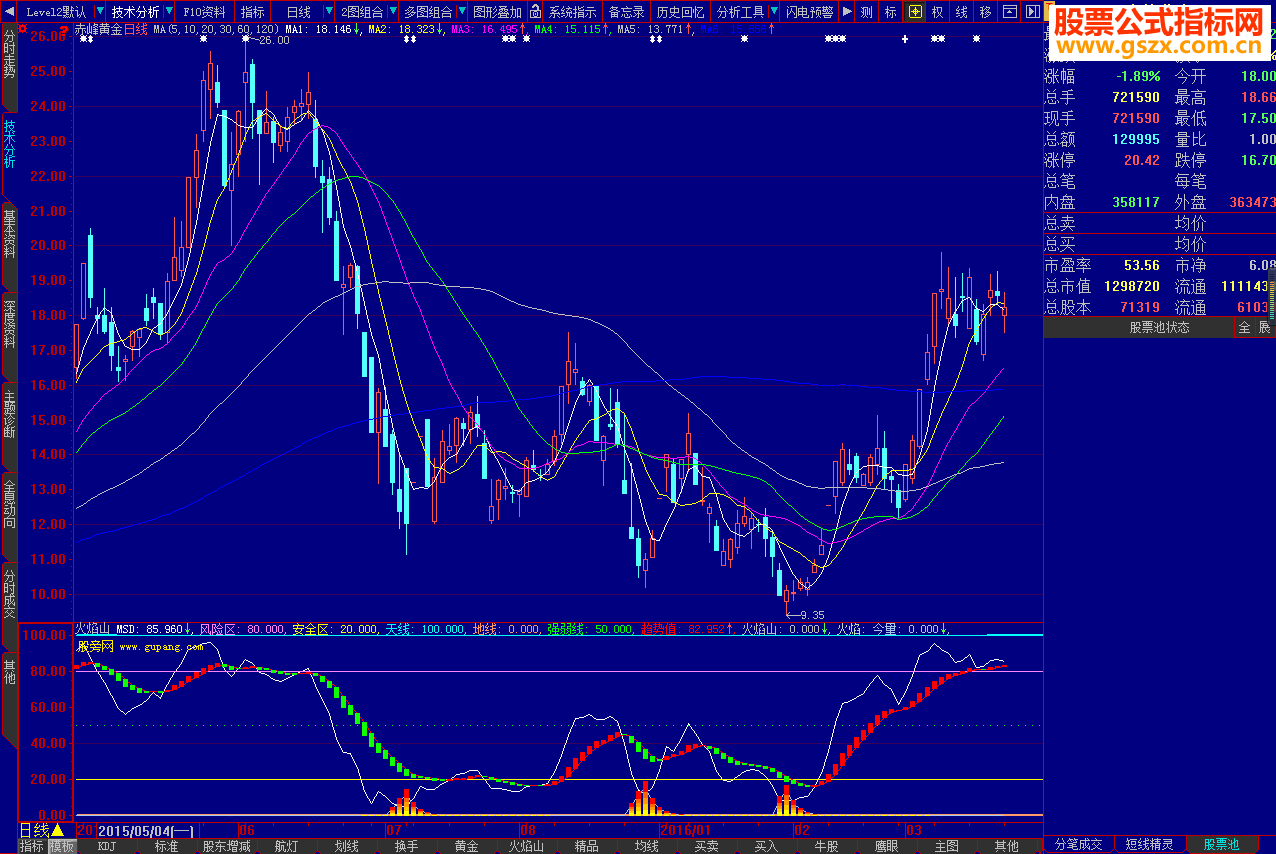Click the skip-to-end sidebar toggle icon
The image size is (1276, 854).
[x=1031, y=12]
